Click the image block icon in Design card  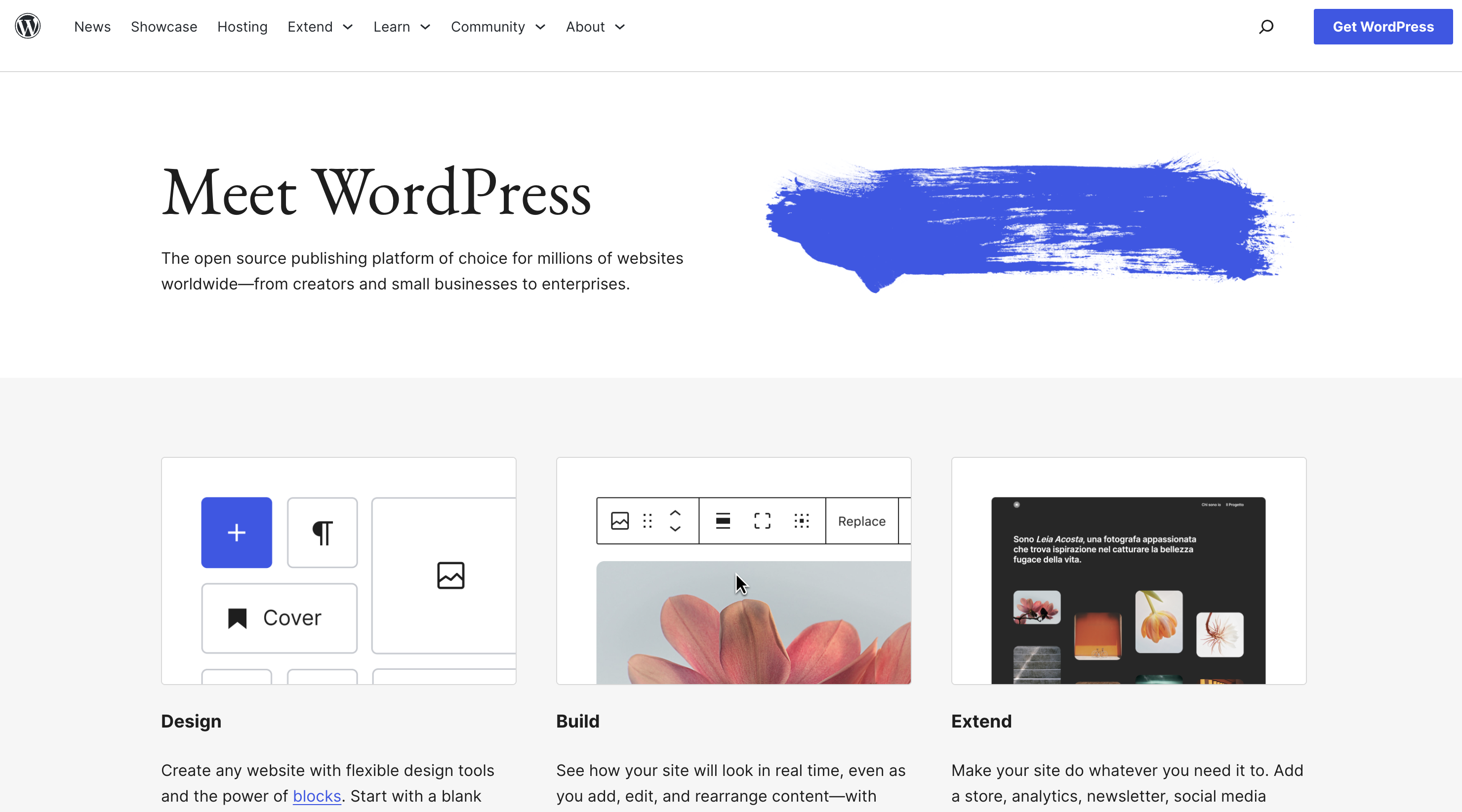point(450,575)
